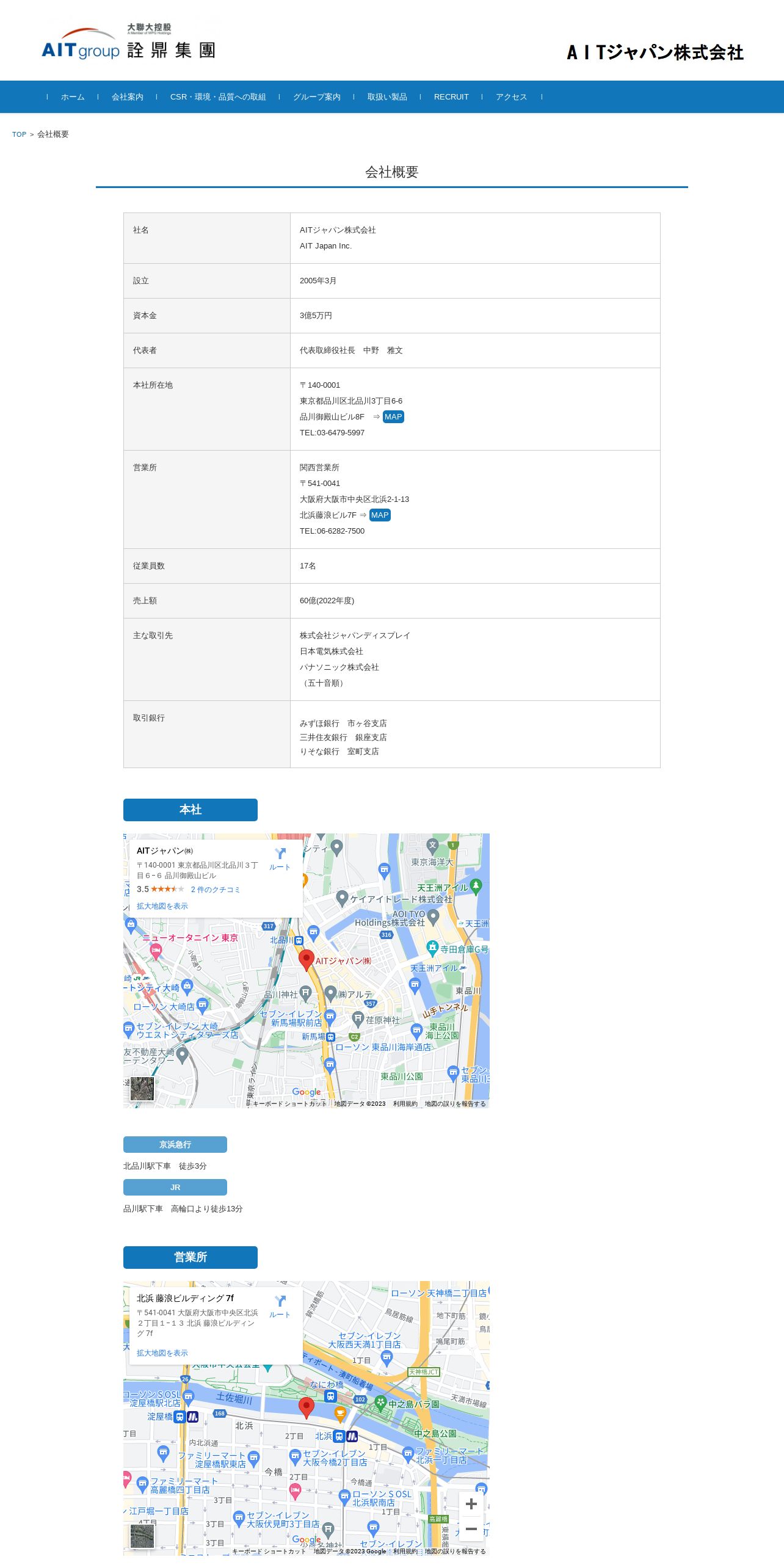The width and height of the screenshot is (784, 1568).
Task: Click the 淀屋橋 station icon
Action: [180, 1417]
